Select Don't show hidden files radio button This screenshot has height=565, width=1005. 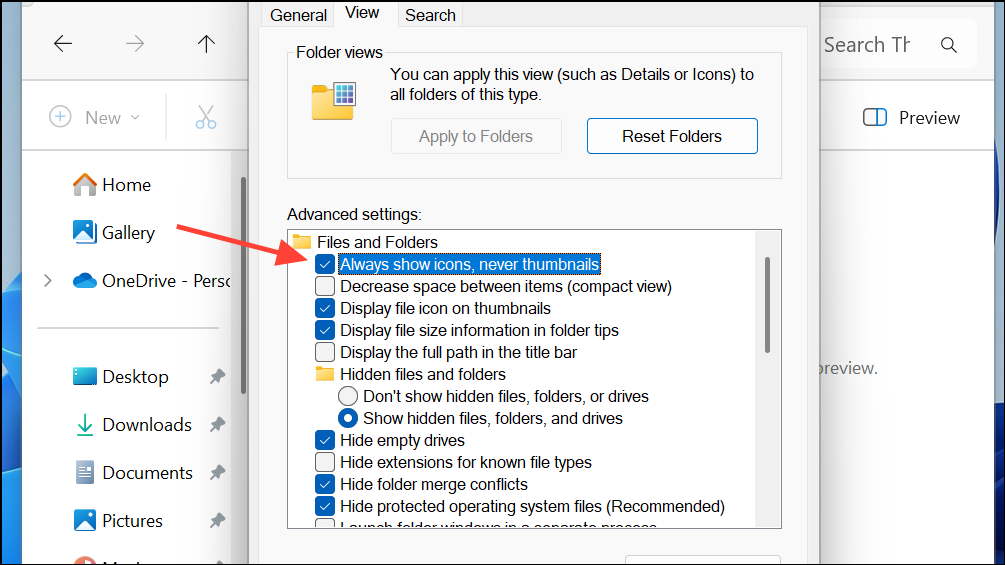click(348, 397)
